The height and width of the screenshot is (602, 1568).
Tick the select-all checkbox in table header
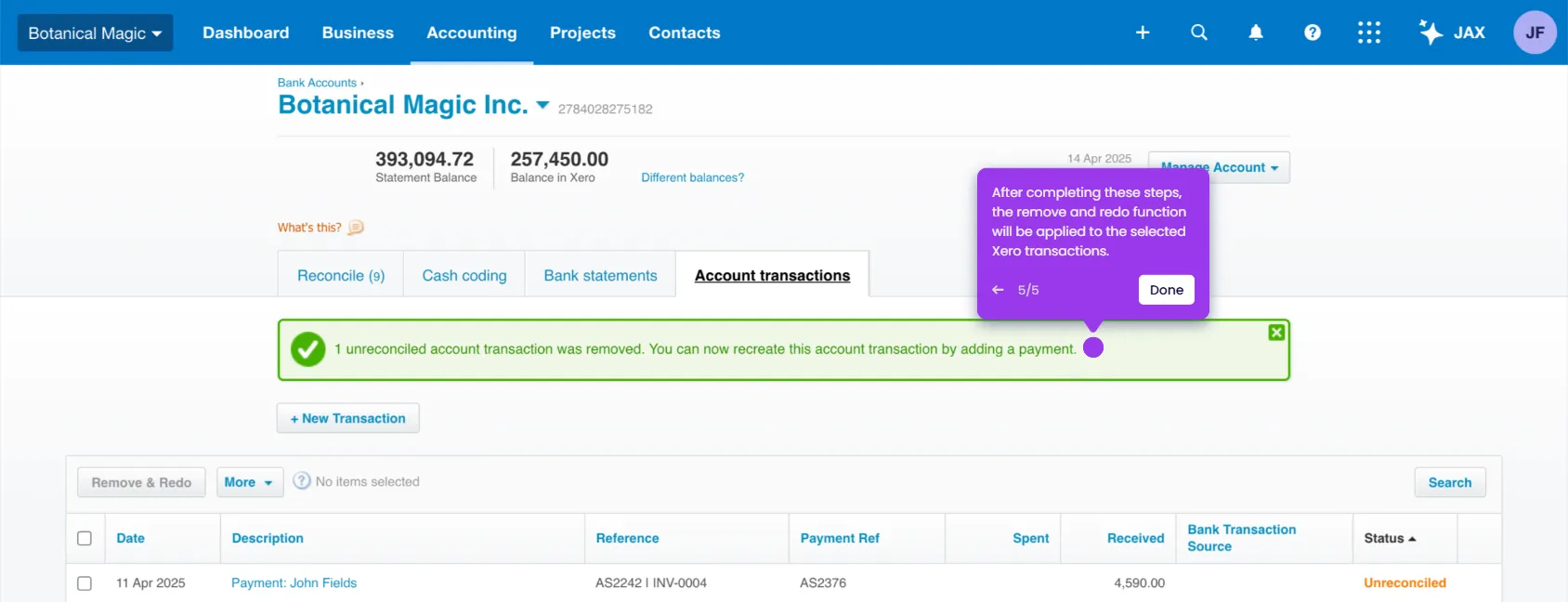coord(85,538)
